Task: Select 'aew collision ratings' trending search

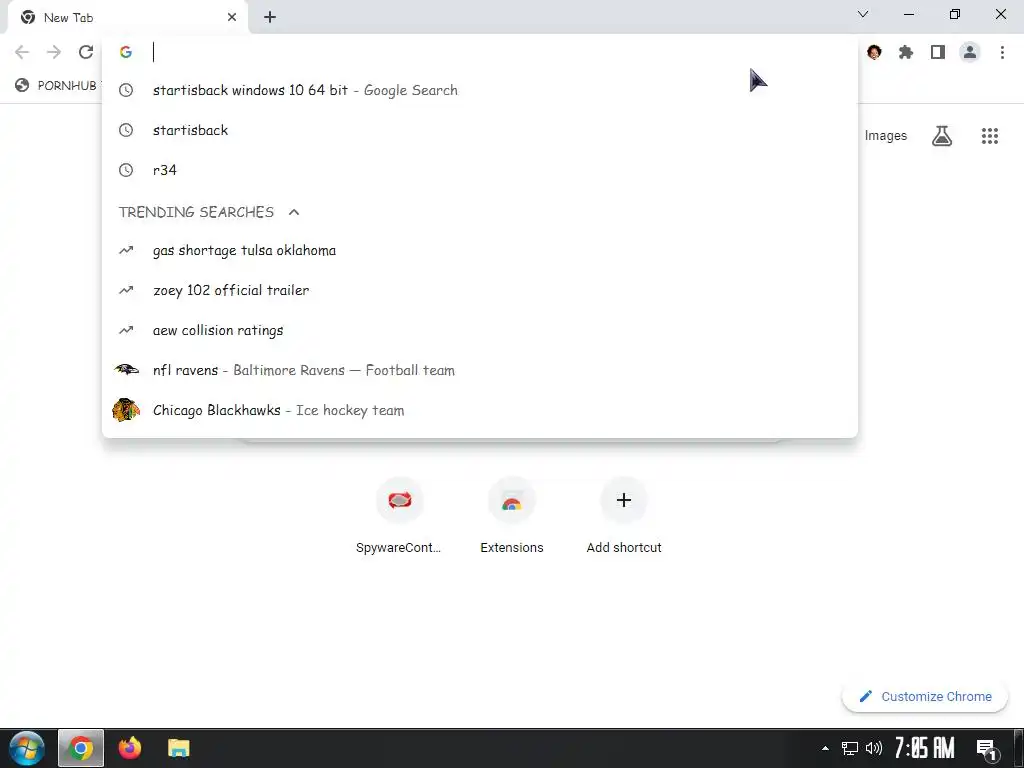Action: pos(480,330)
